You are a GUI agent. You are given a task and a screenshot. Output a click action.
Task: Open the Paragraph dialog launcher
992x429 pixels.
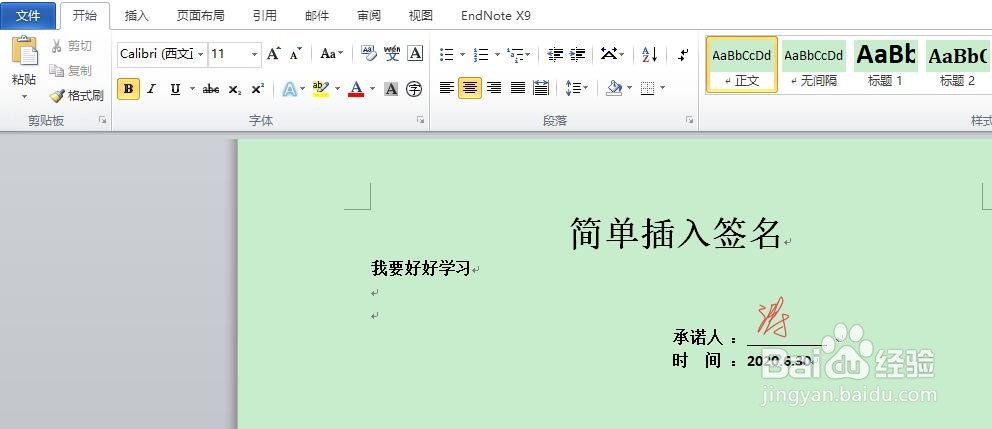(x=690, y=120)
